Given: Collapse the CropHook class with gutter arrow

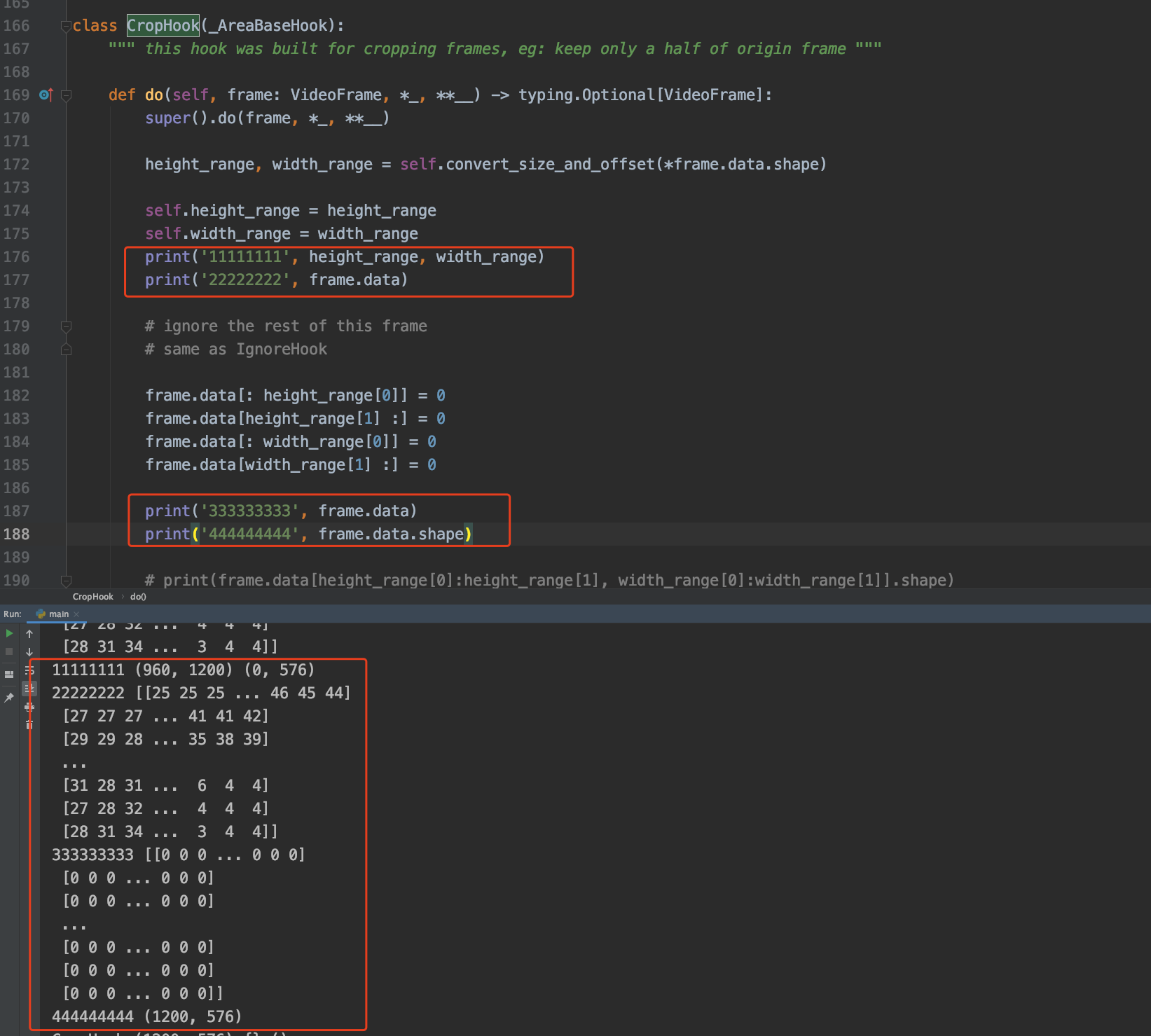Looking at the screenshot, I should click(67, 25).
